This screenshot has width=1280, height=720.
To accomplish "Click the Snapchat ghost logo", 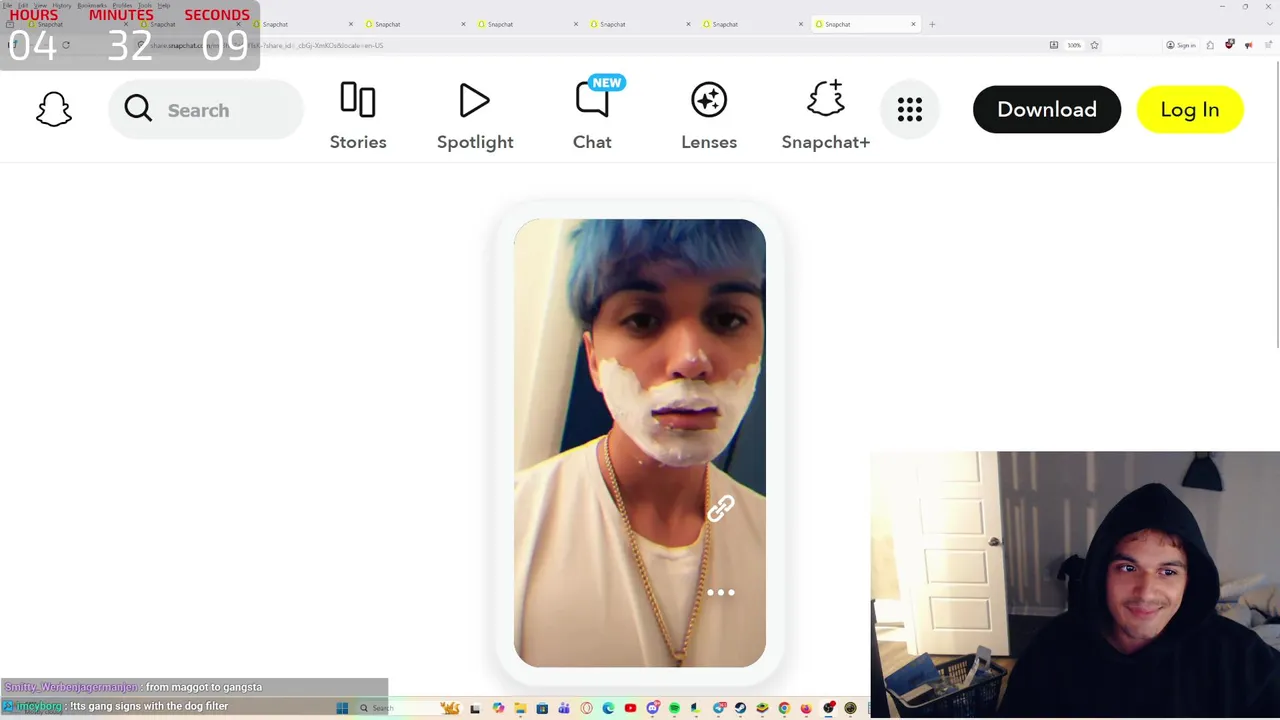I will [x=54, y=110].
